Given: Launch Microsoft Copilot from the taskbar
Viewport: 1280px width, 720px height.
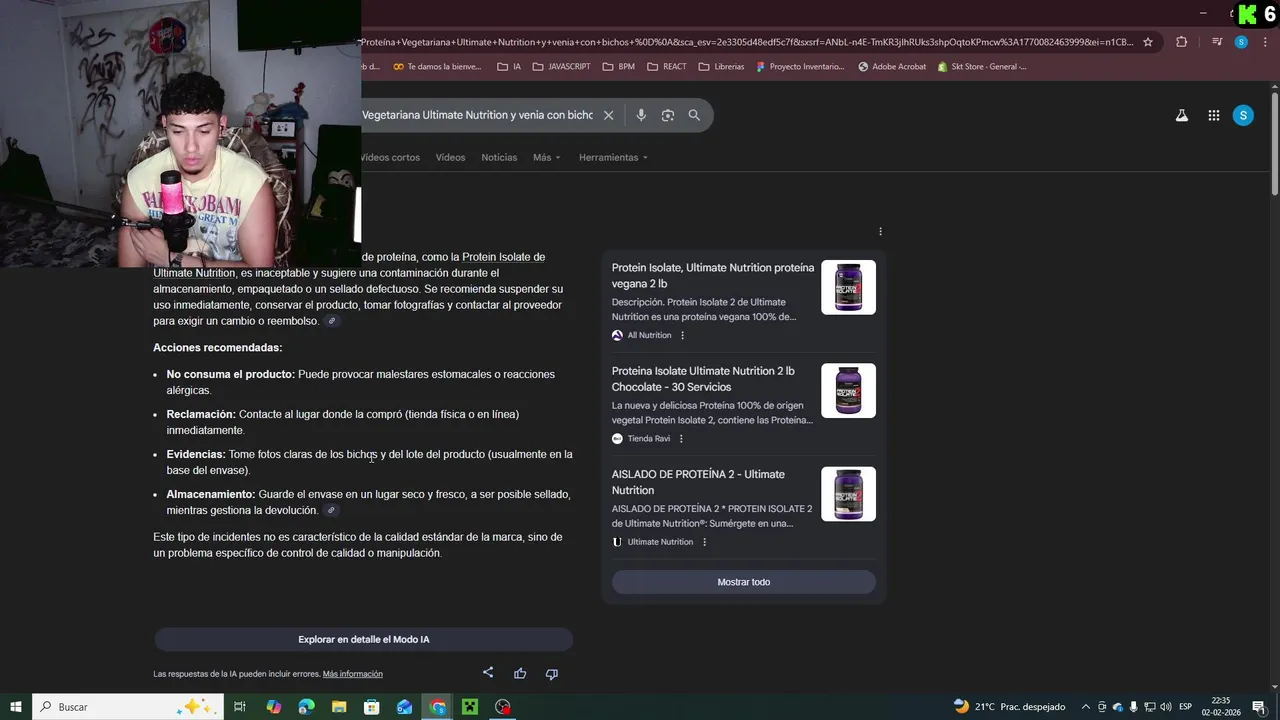Looking at the screenshot, I should (x=274, y=707).
